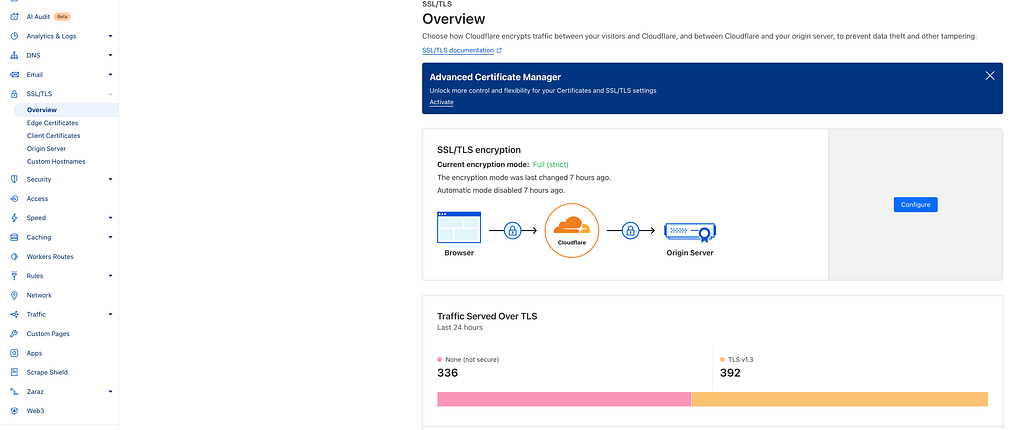Click the Web3 globe icon
The image size is (1024, 430).
[14, 411]
